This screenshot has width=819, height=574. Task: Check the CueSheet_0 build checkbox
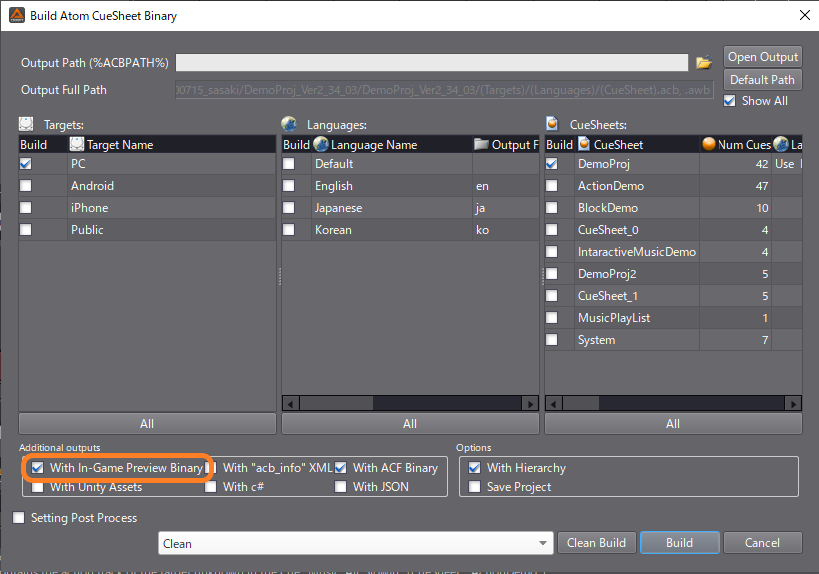pyautogui.click(x=552, y=230)
